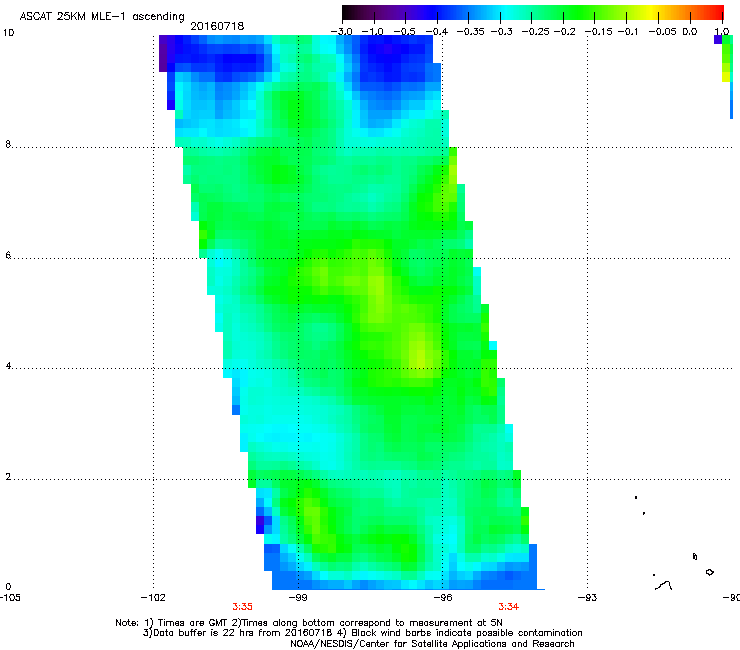
Task: Click the note line starting "Note: 1) Times are GMT"
Action: 309,623
